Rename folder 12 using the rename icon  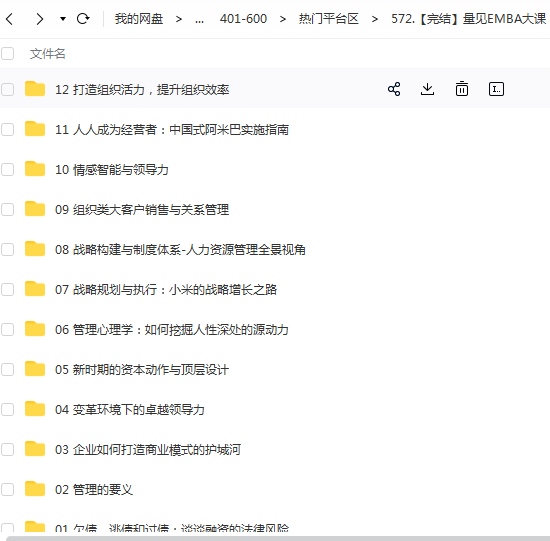coord(496,89)
